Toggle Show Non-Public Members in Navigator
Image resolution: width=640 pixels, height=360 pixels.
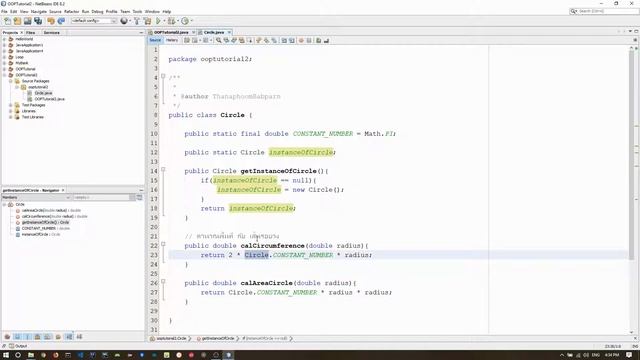(x=38, y=337)
